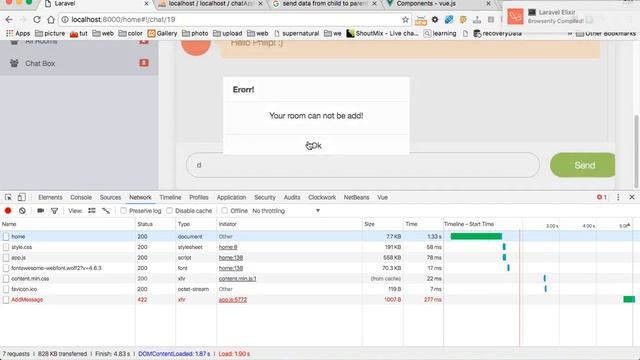Tick the Offline checkbox
This screenshot has width=640, height=360.
click(x=224, y=211)
